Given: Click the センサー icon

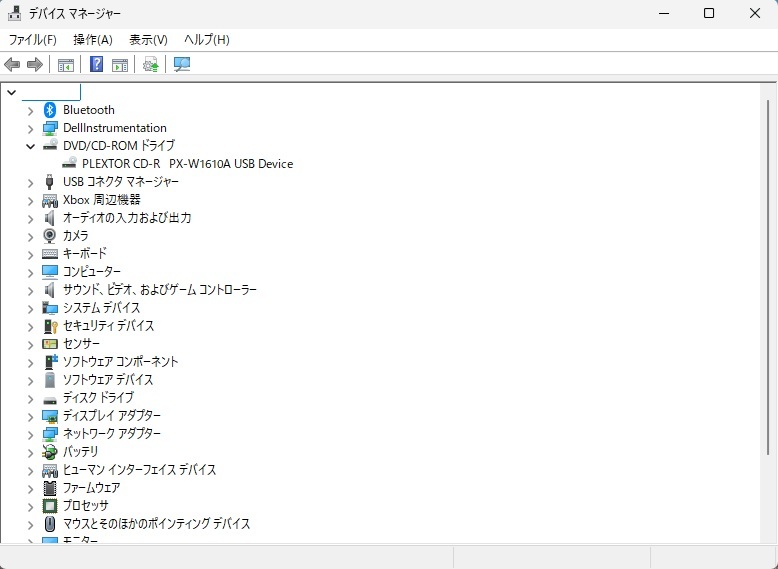Looking at the screenshot, I should (x=50, y=344).
